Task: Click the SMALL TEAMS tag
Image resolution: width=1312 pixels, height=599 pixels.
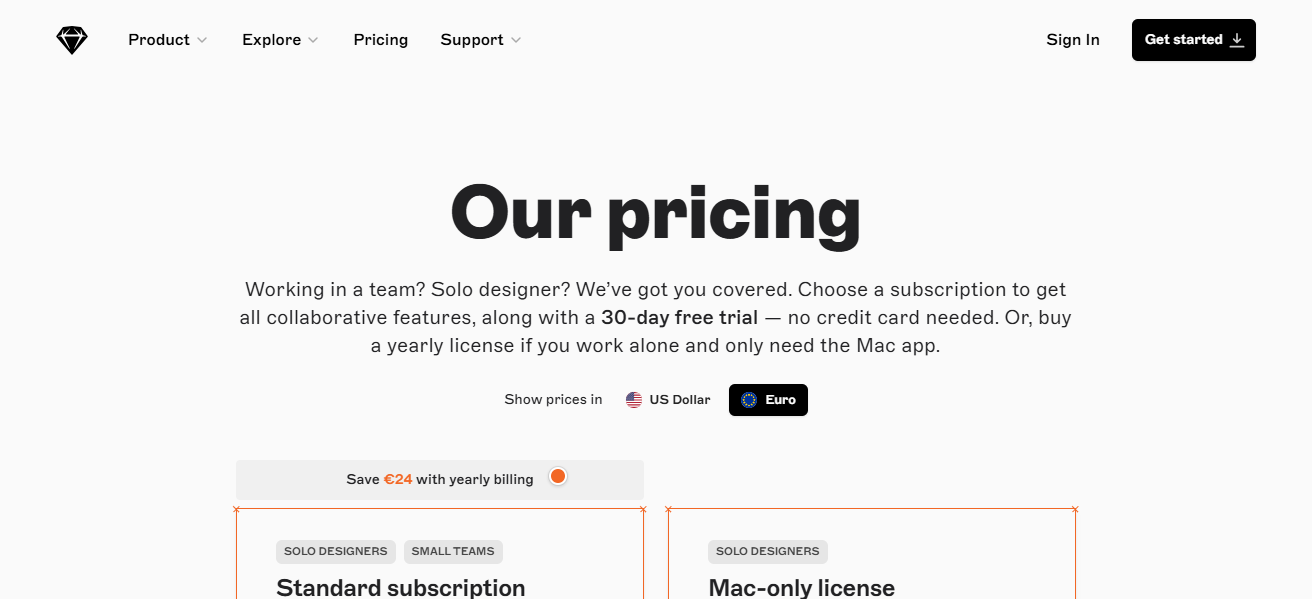Action: click(x=453, y=551)
